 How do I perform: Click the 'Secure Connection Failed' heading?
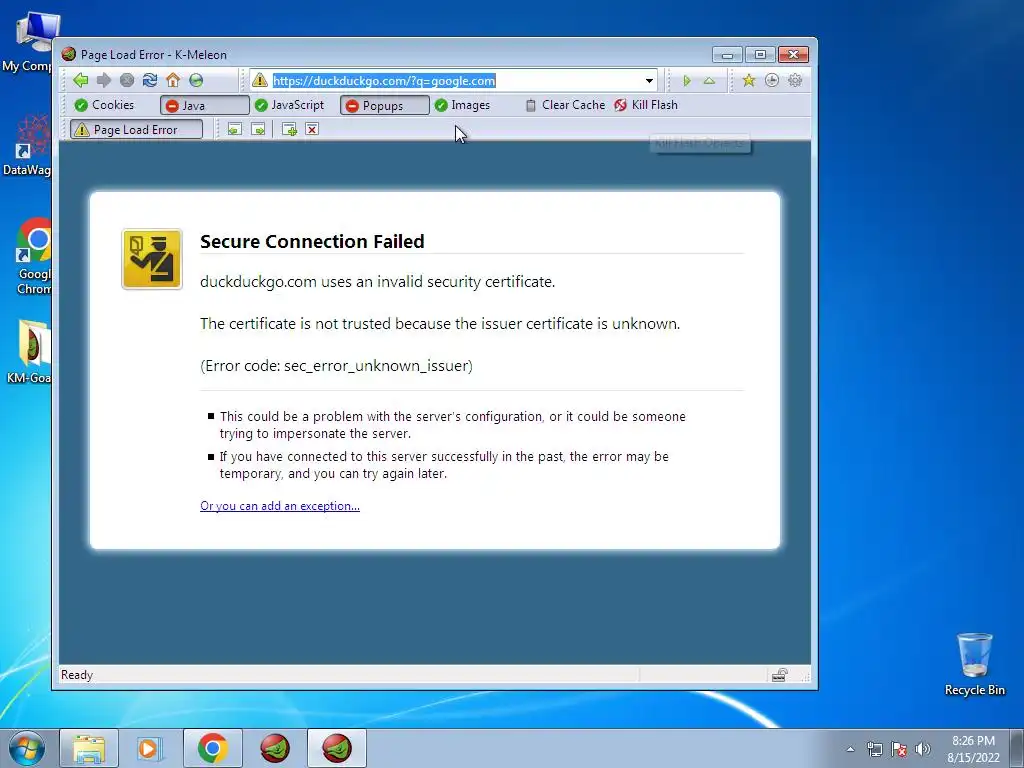click(x=312, y=242)
